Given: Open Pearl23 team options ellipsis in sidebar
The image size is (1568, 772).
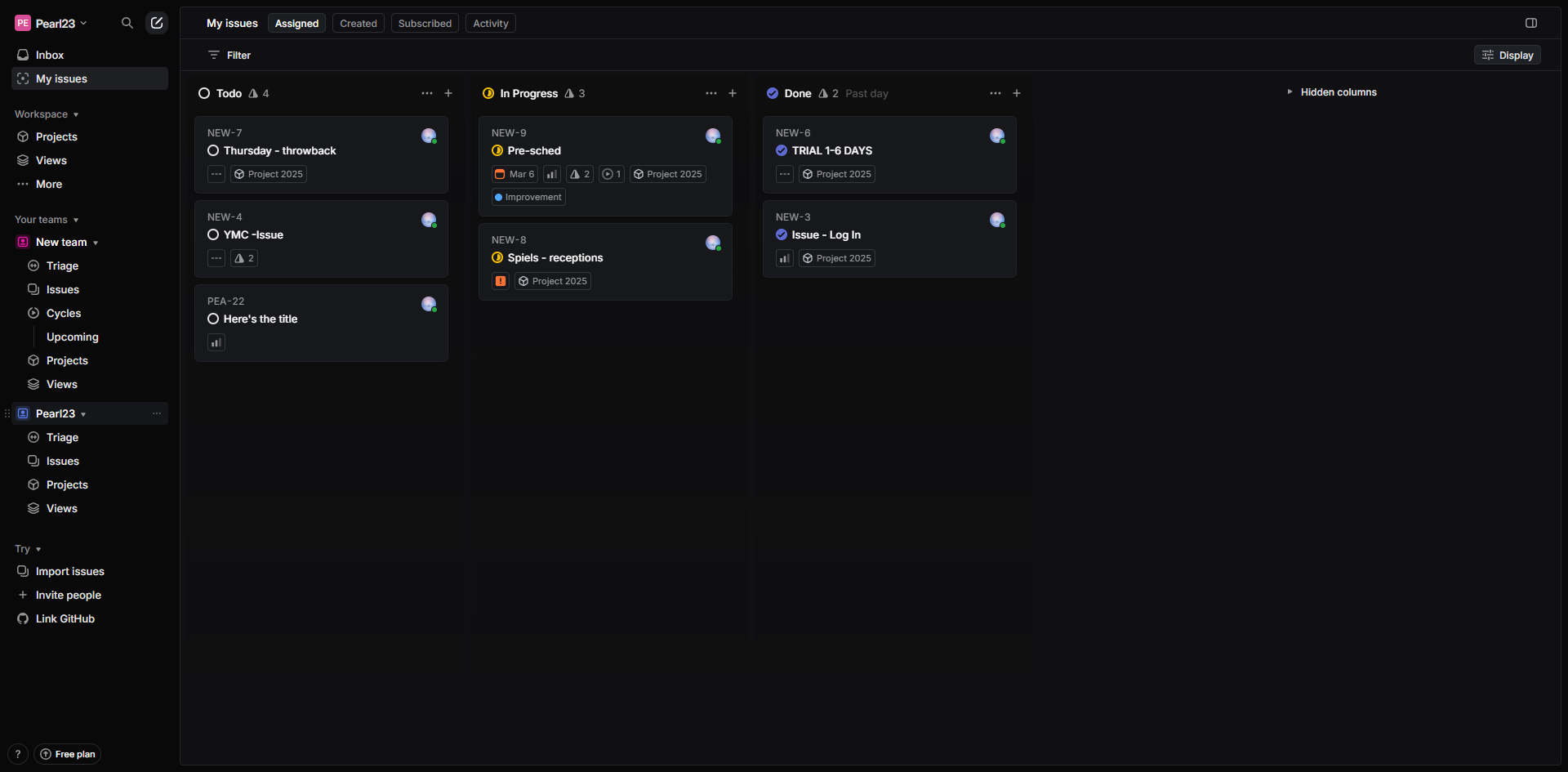Looking at the screenshot, I should pyautogui.click(x=157, y=413).
